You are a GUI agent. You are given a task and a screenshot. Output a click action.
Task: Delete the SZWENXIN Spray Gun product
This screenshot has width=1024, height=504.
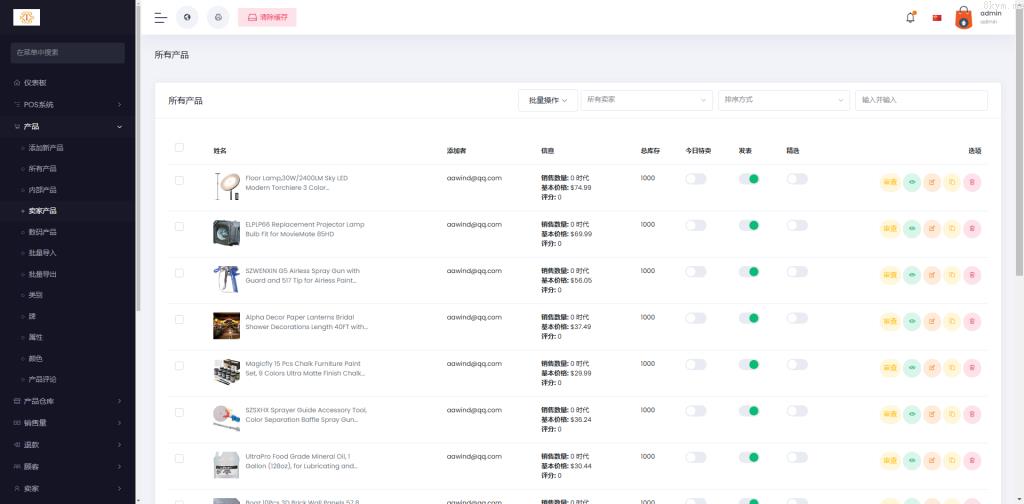972,275
